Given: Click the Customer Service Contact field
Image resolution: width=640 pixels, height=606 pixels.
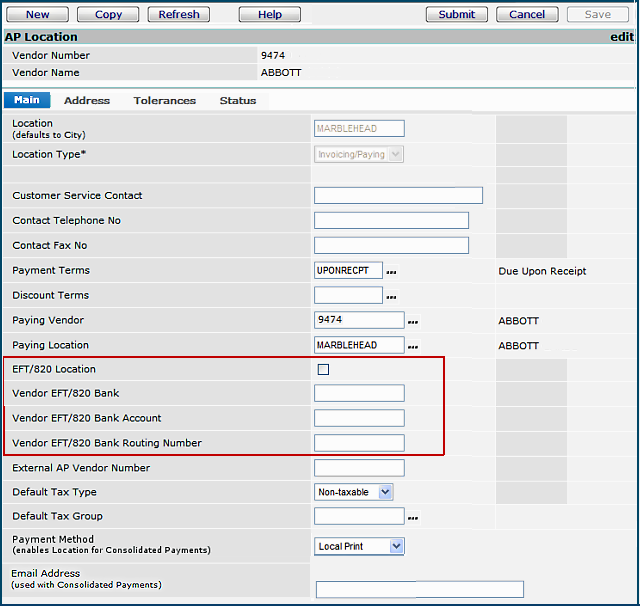Looking at the screenshot, I should pyautogui.click(x=398, y=196).
